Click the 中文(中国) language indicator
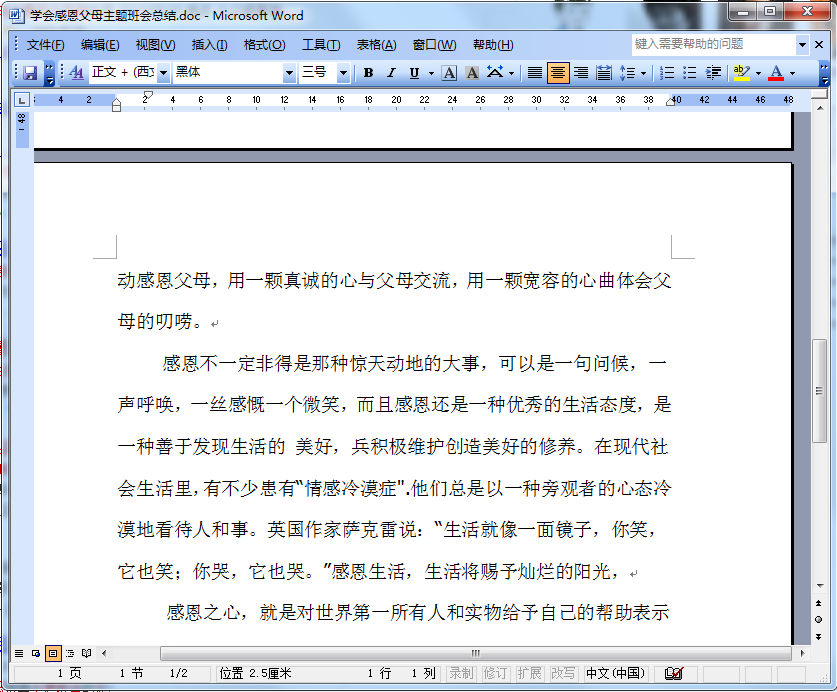837x692 pixels. [x=615, y=673]
